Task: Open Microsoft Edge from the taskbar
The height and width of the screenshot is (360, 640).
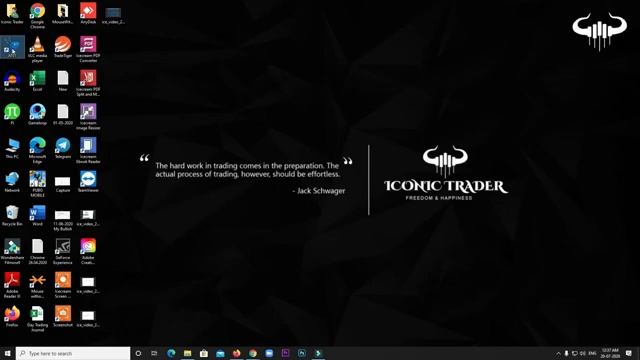Action: pyautogui.click(x=171, y=353)
